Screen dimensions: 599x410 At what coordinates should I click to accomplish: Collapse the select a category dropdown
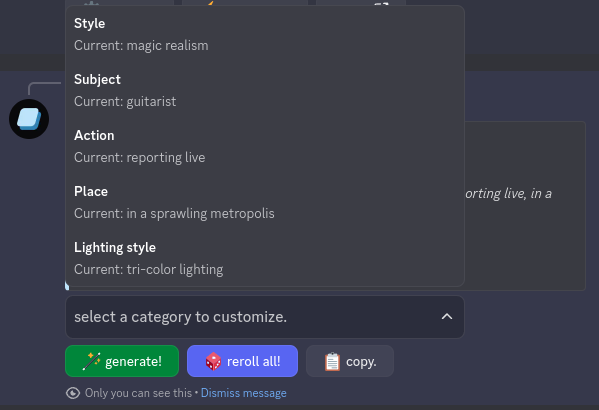(x=265, y=317)
